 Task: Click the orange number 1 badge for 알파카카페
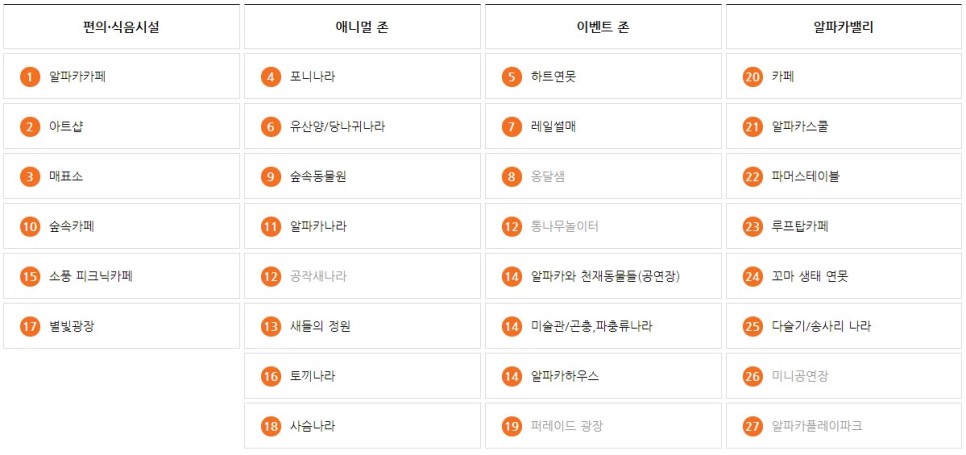(30, 77)
